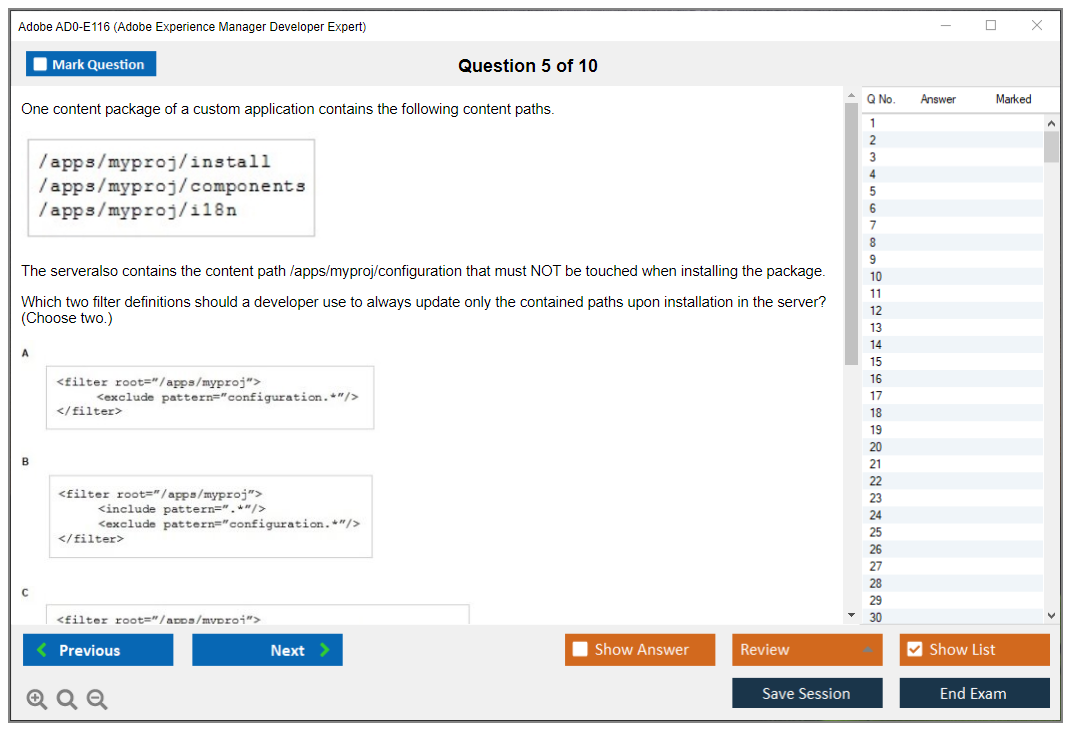Image resolution: width=1075 pixels, height=735 pixels.
Task: Open the Review dropdown menu
Action: click(807, 650)
